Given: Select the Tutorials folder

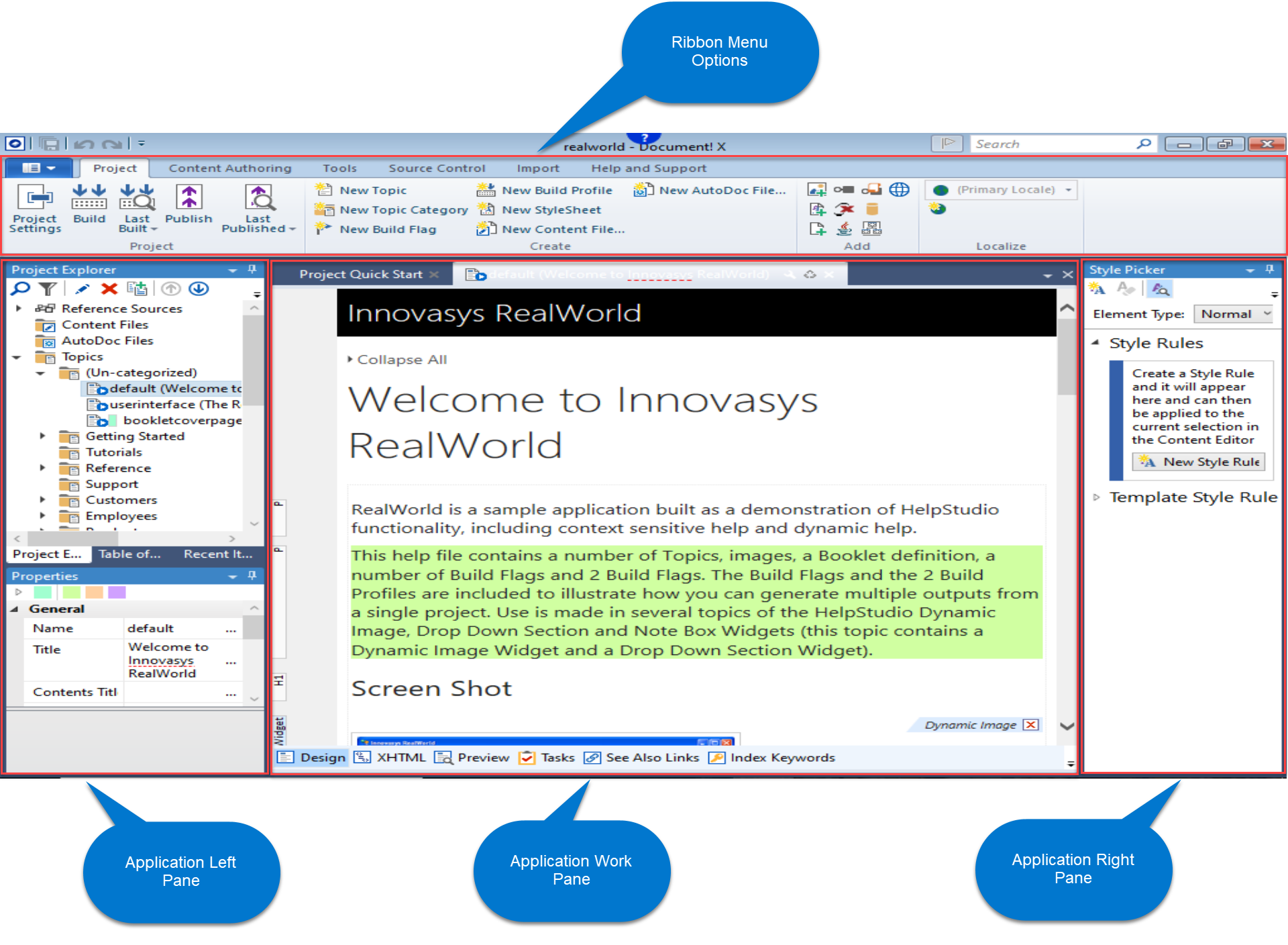Looking at the screenshot, I should tap(101, 452).
